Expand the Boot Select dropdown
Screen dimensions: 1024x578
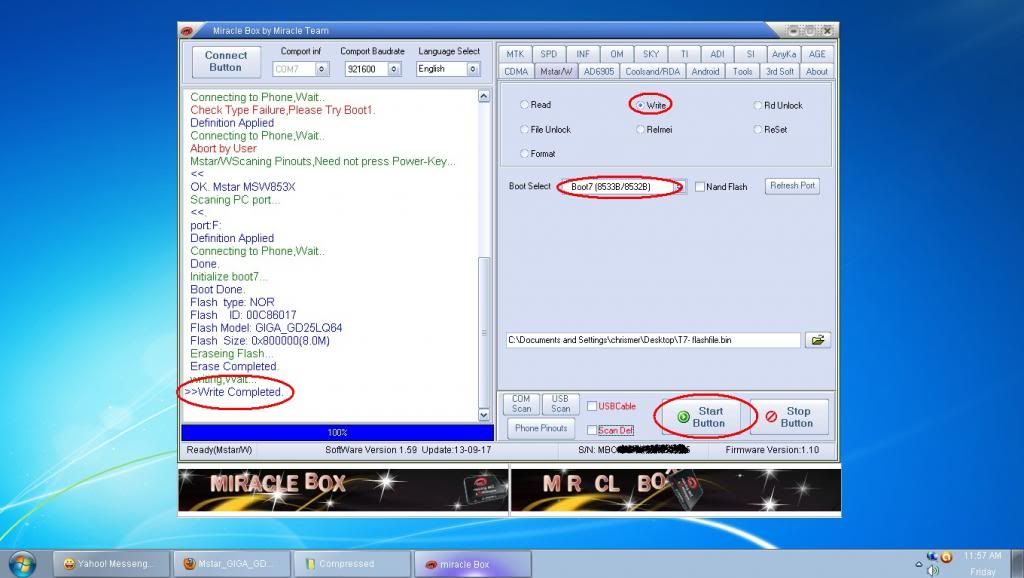677,187
